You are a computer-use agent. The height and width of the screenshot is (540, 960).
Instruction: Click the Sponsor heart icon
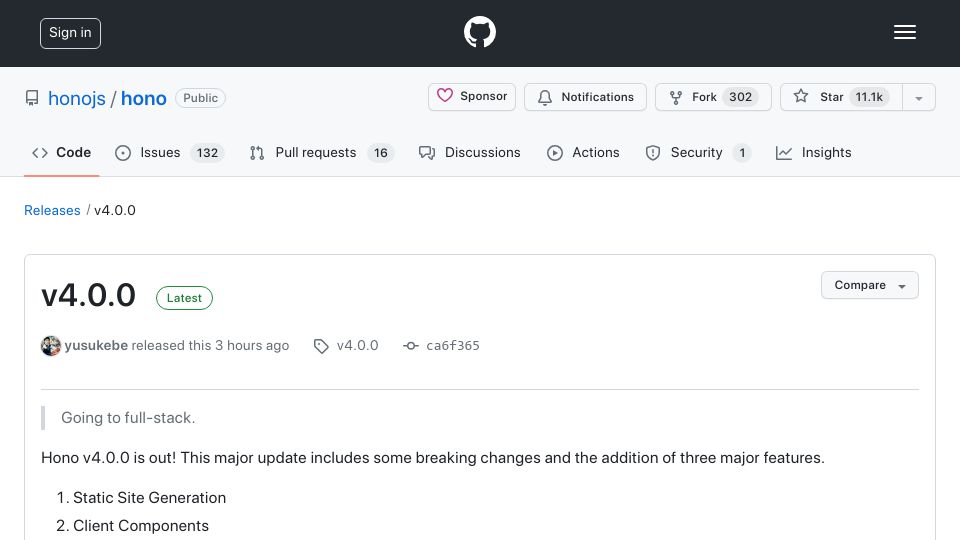pyautogui.click(x=444, y=96)
